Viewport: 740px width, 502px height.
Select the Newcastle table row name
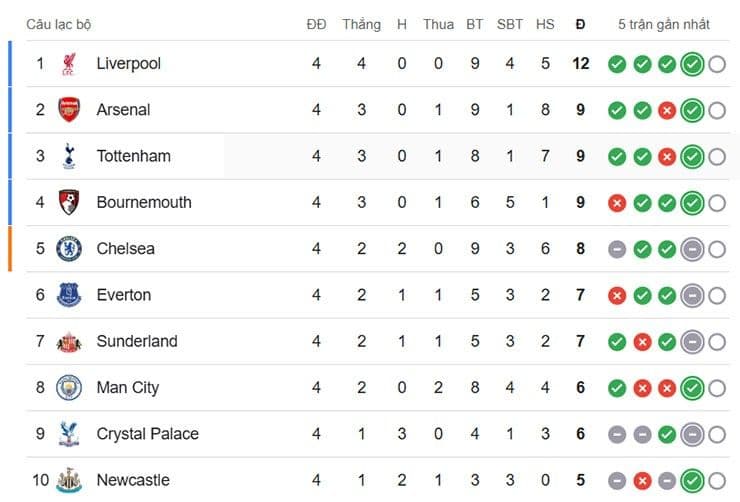tap(133, 480)
